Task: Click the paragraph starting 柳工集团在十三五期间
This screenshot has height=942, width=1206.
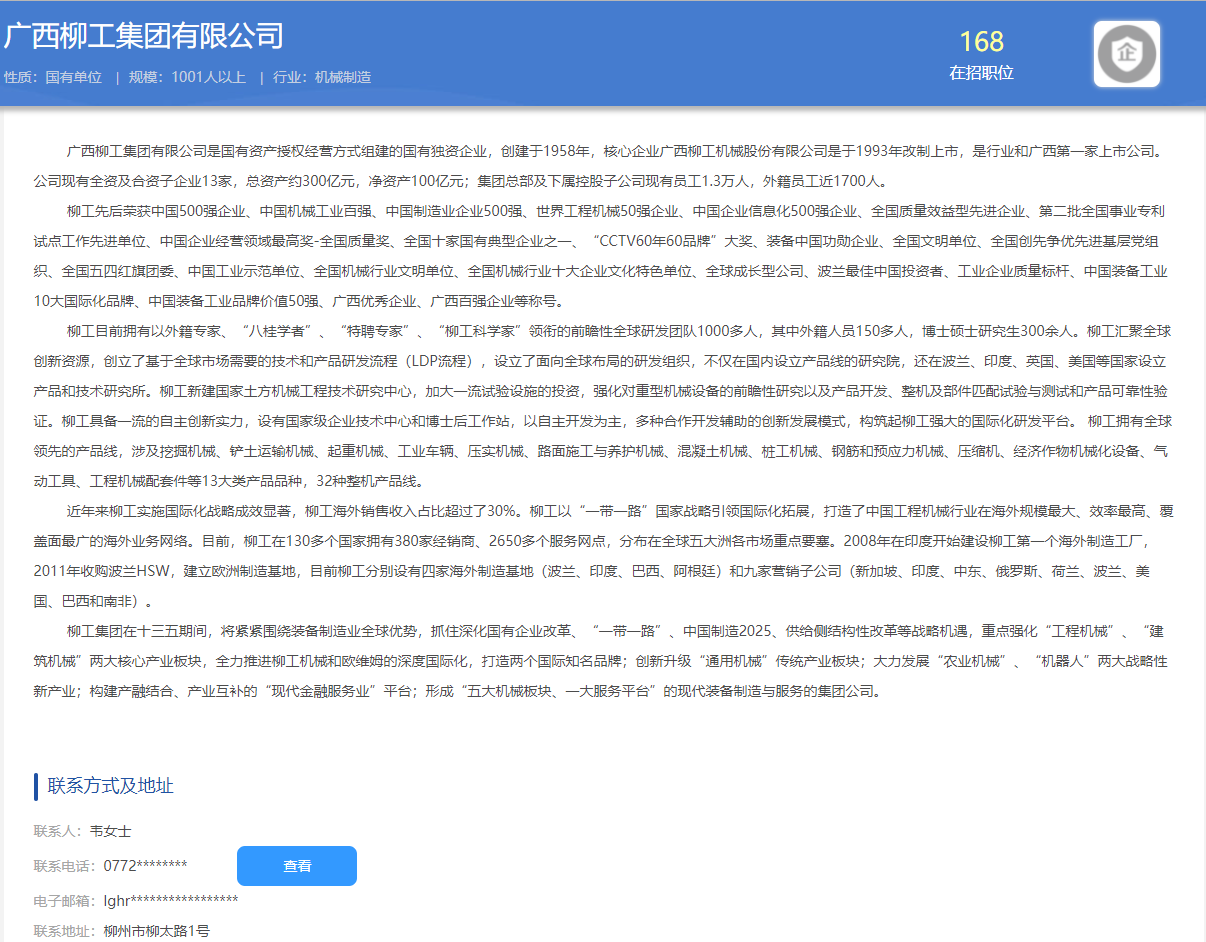Action: click(x=603, y=661)
